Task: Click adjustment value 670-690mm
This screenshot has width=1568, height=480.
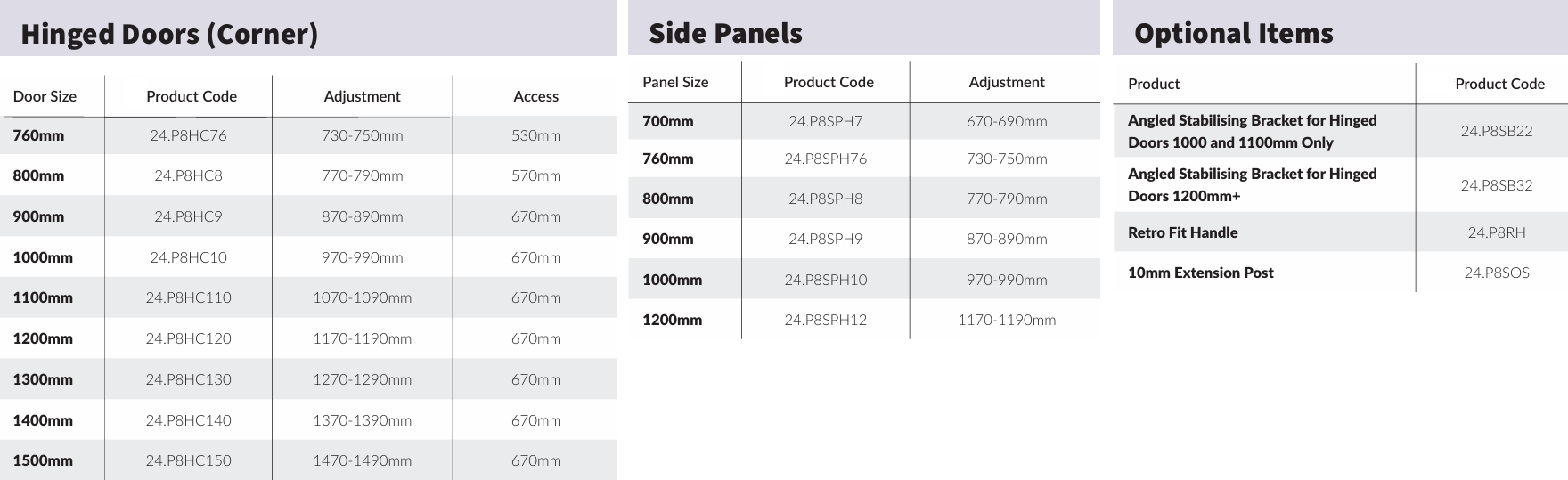Action: (x=1007, y=121)
